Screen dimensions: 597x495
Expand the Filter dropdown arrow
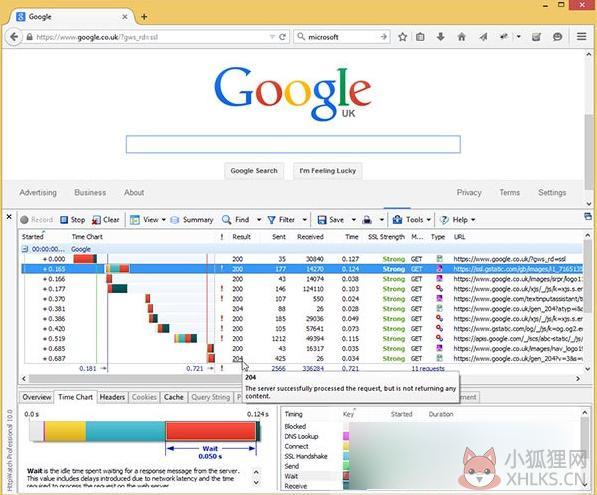(x=305, y=220)
